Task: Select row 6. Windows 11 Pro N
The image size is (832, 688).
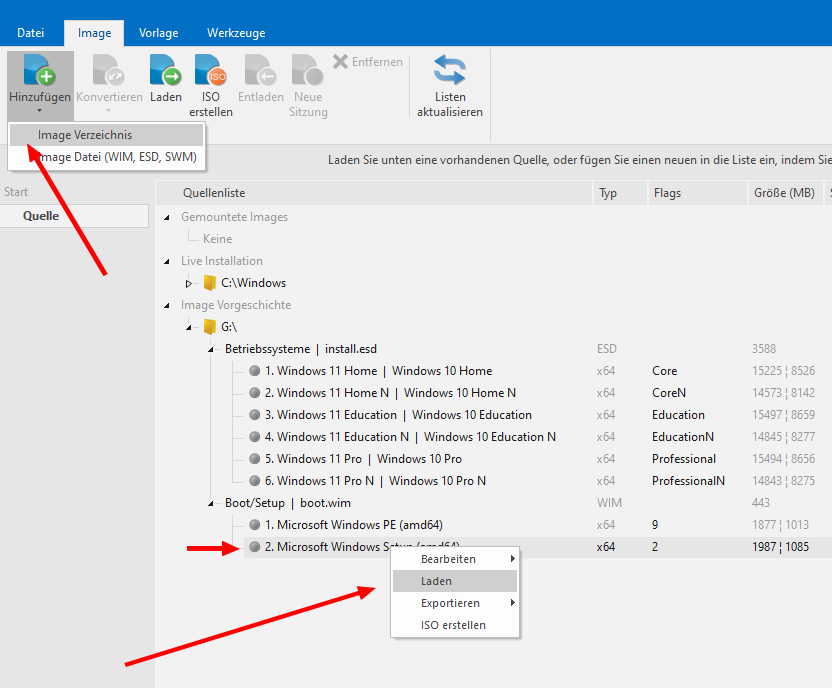Action: coord(375,481)
